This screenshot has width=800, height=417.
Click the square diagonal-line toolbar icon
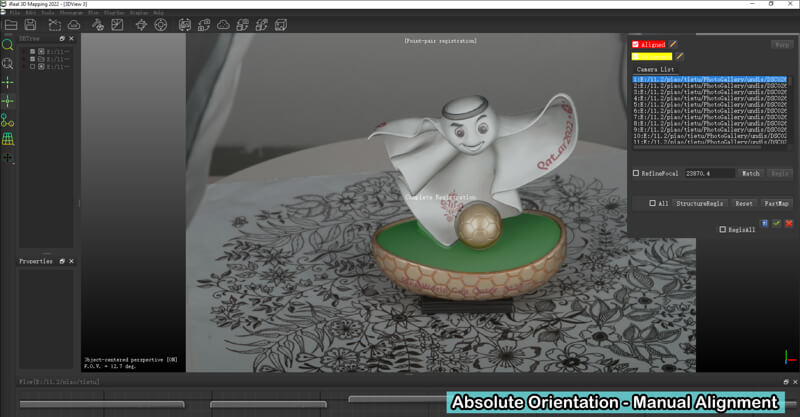117,24
